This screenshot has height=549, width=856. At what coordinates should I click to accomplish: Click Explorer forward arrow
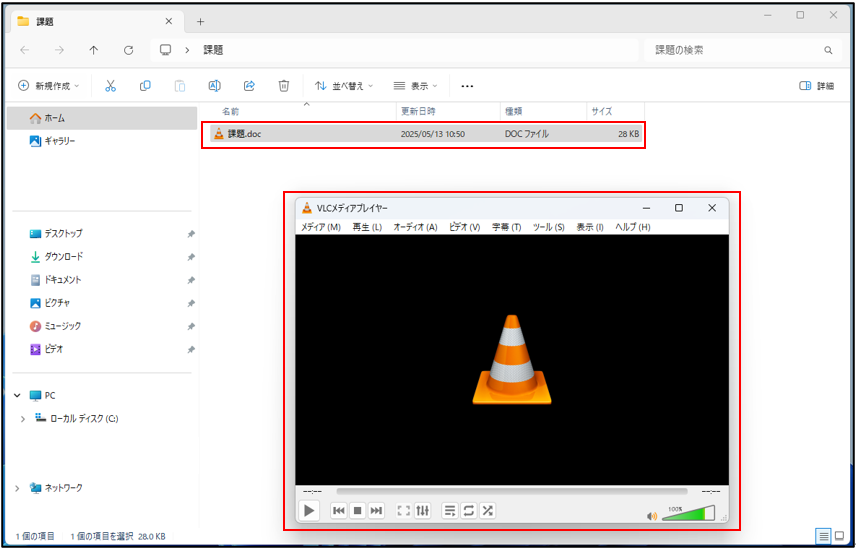(x=60, y=50)
